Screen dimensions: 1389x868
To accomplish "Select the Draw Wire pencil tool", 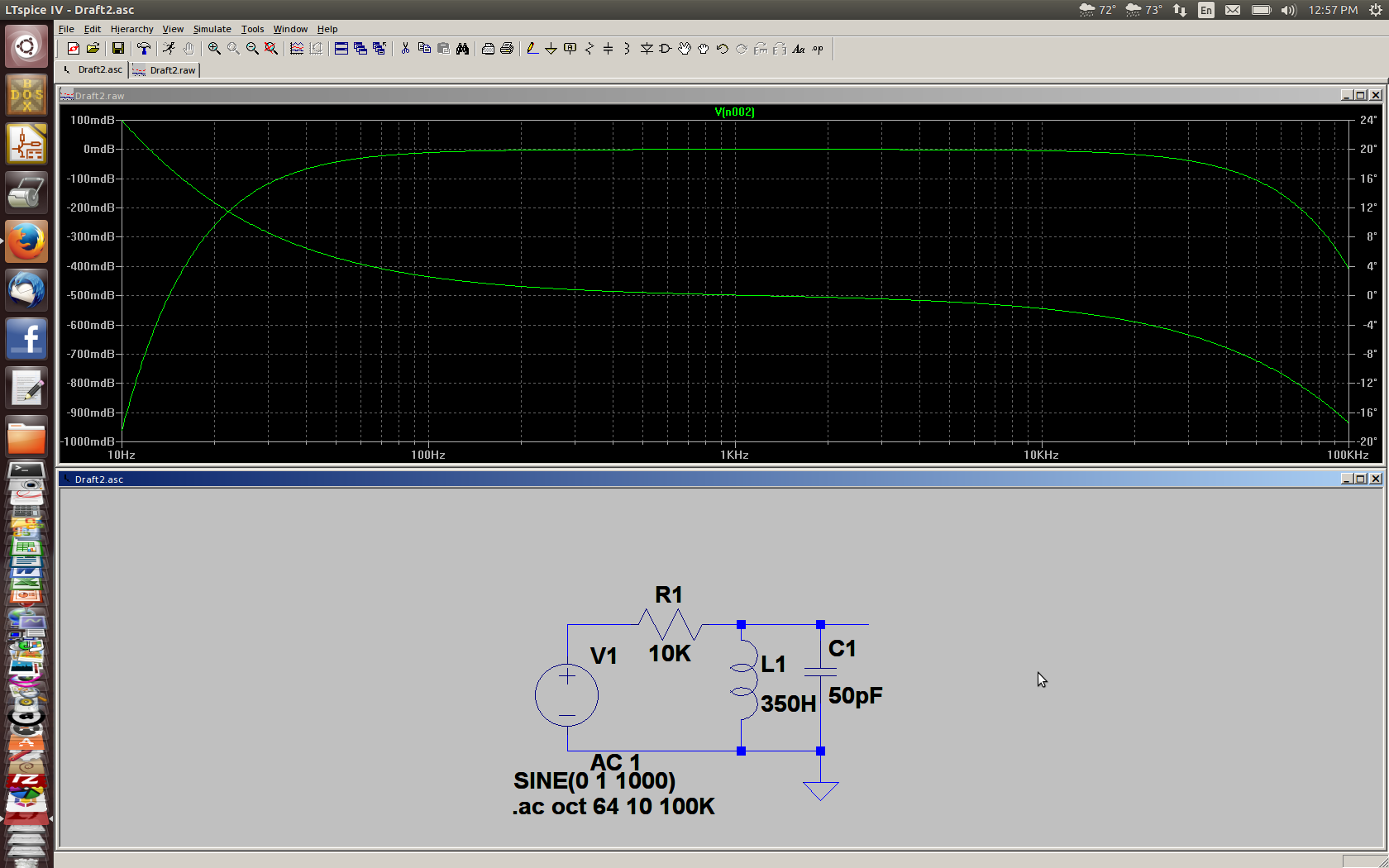I will click(x=532, y=49).
